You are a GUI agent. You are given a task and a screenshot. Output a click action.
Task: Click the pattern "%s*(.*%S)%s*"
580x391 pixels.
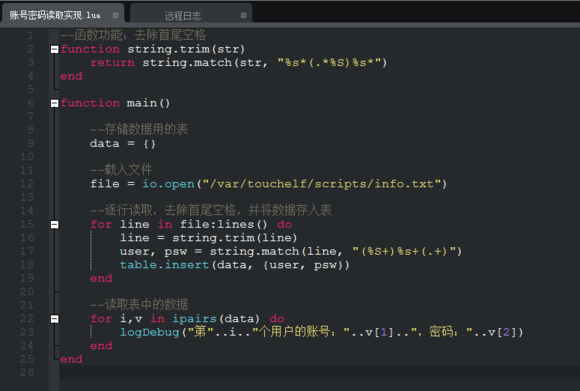[329, 63]
